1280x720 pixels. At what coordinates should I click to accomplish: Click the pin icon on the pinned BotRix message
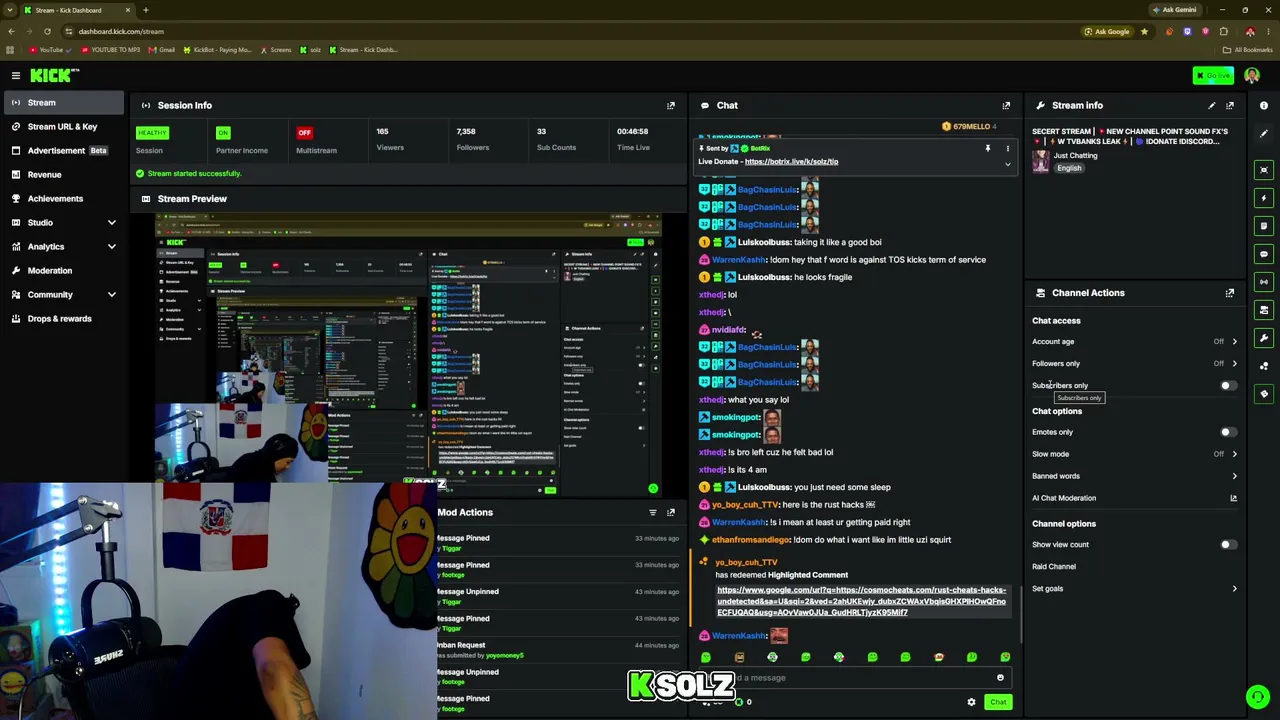(987, 148)
